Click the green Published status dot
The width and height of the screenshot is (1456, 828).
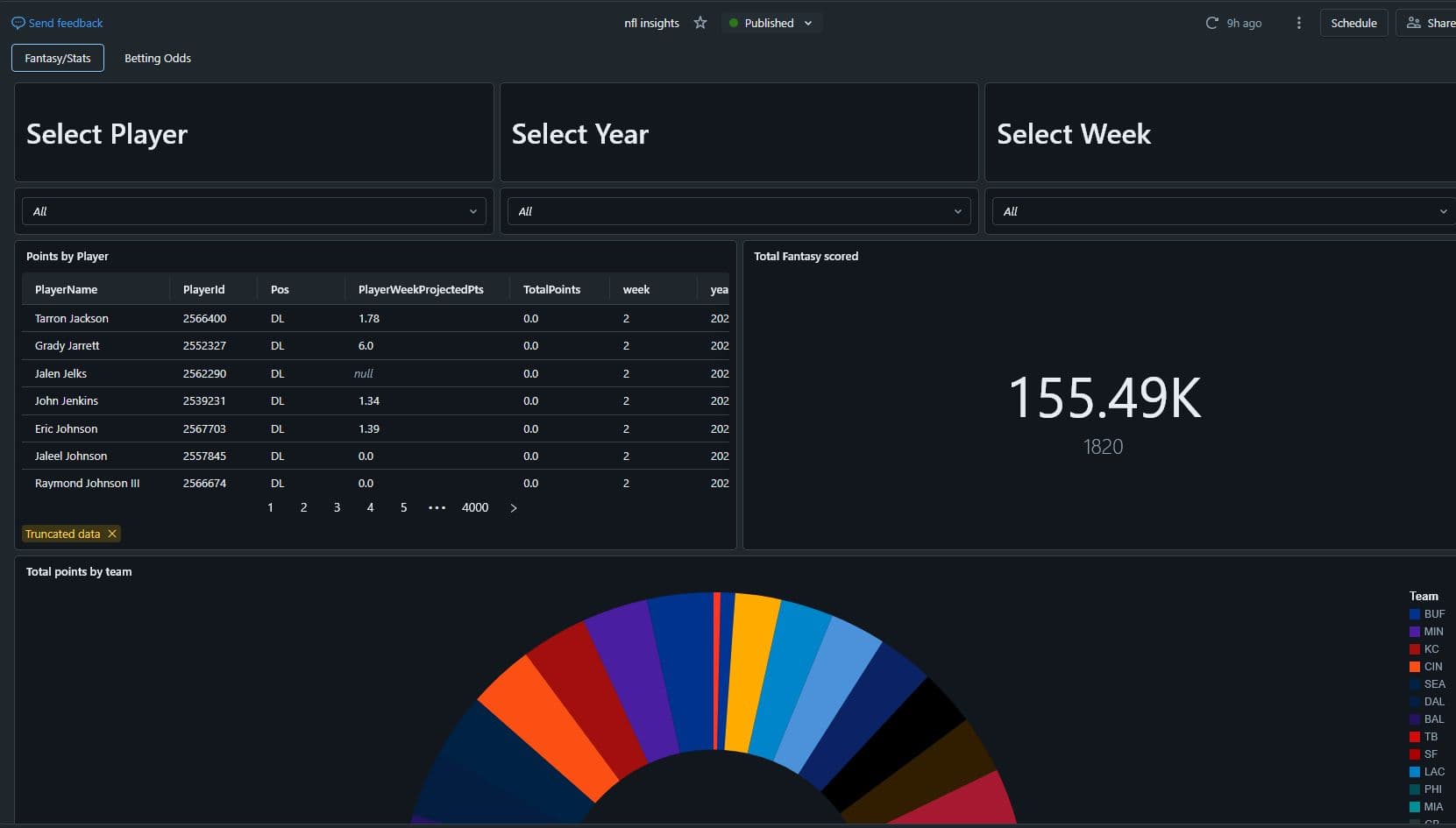point(734,23)
